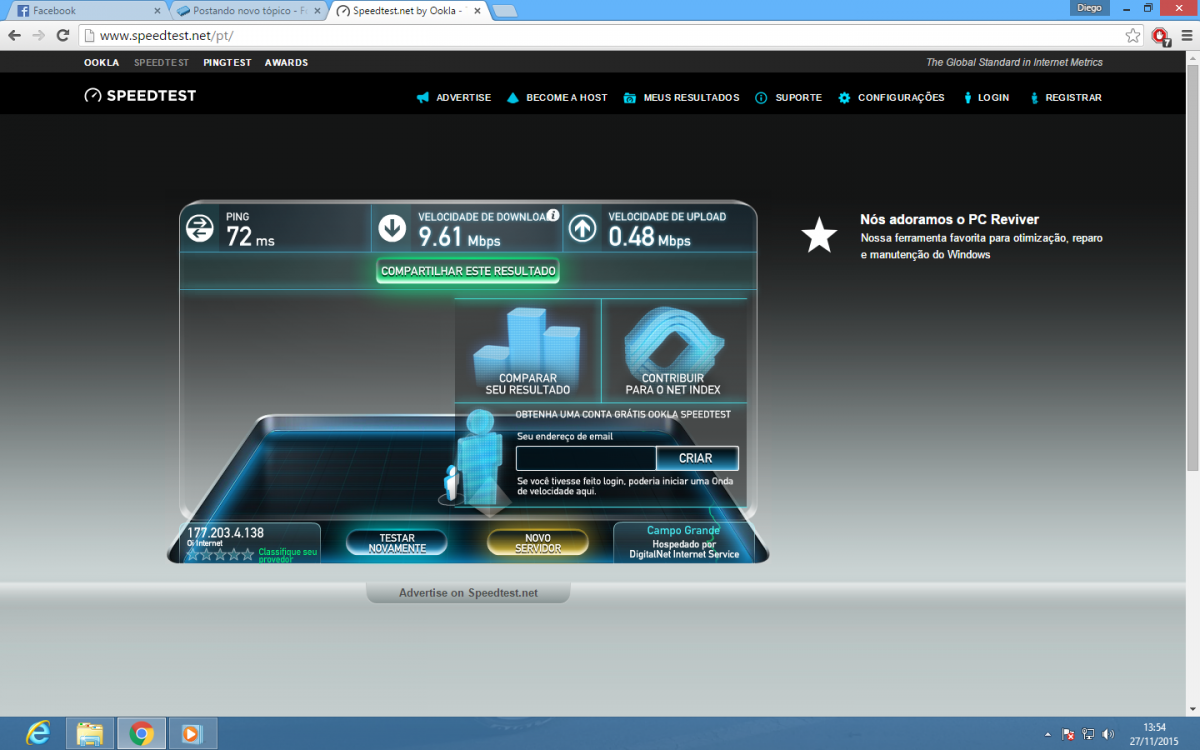Click TESTAR NOVAMENTE button
This screenshot has width=1200, height=750.
click(x=397, y=543)
